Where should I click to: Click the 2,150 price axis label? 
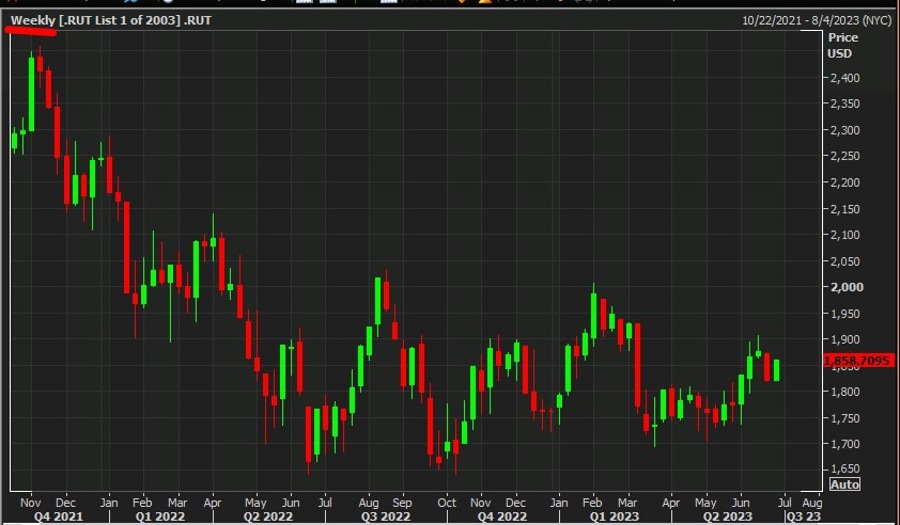coord(845,209)
